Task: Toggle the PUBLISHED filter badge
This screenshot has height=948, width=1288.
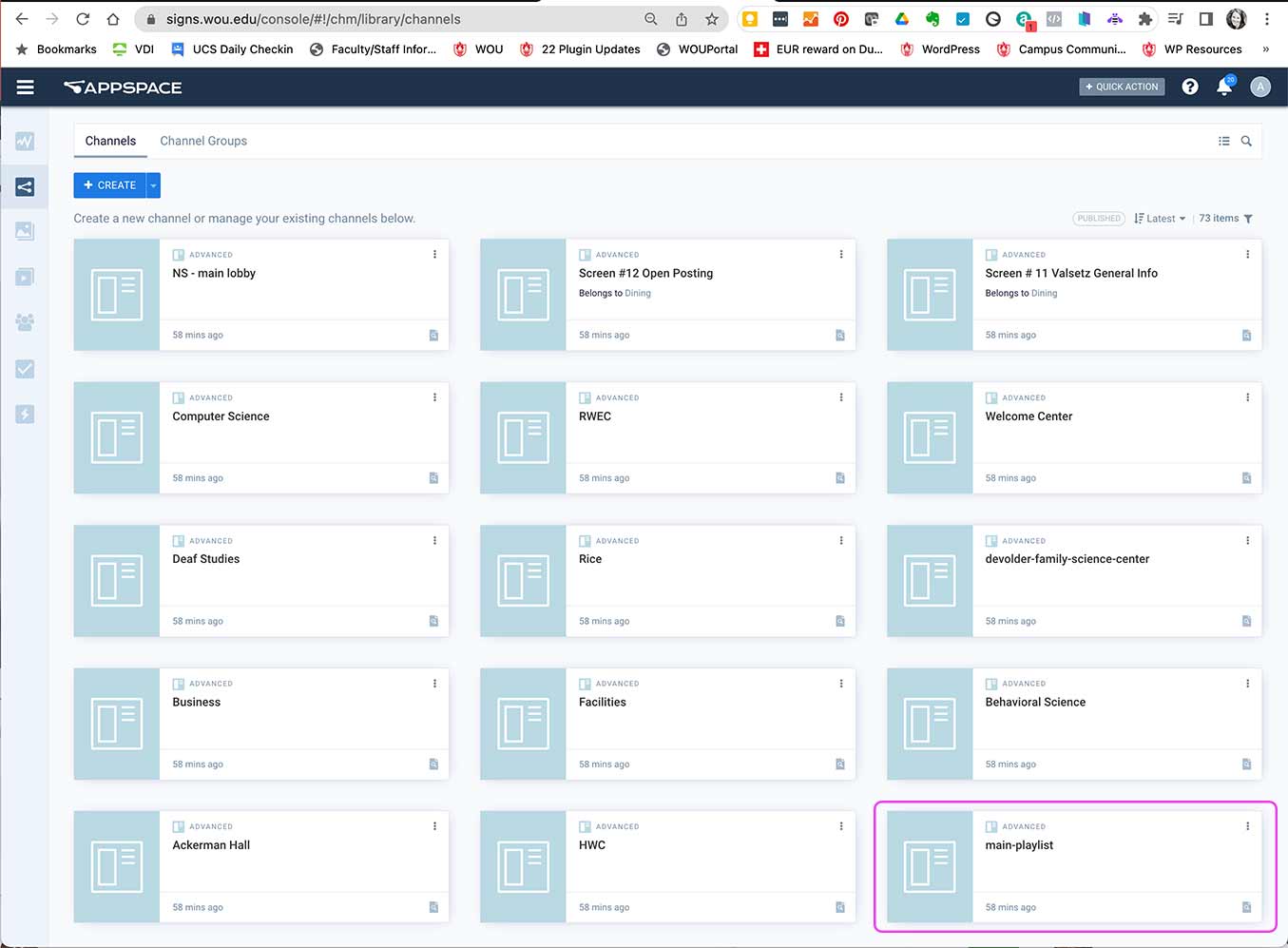Action: (x=1098, y=219)
